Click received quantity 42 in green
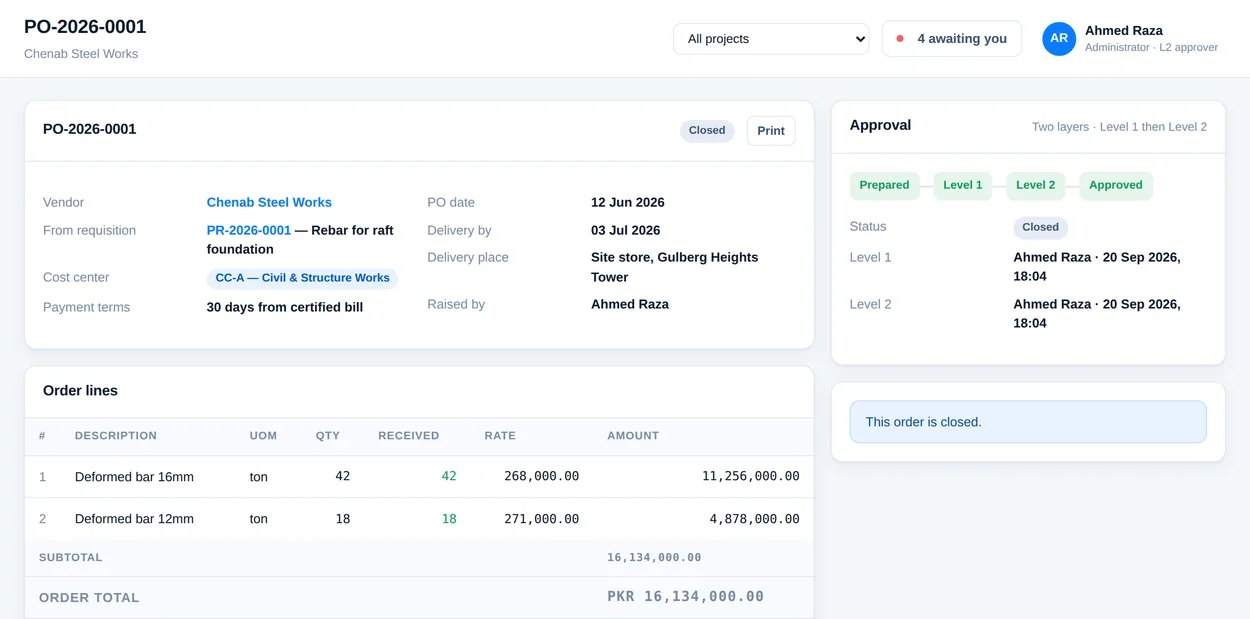The width and height of the screenshot is (1250, 619). tap(449, 477)
